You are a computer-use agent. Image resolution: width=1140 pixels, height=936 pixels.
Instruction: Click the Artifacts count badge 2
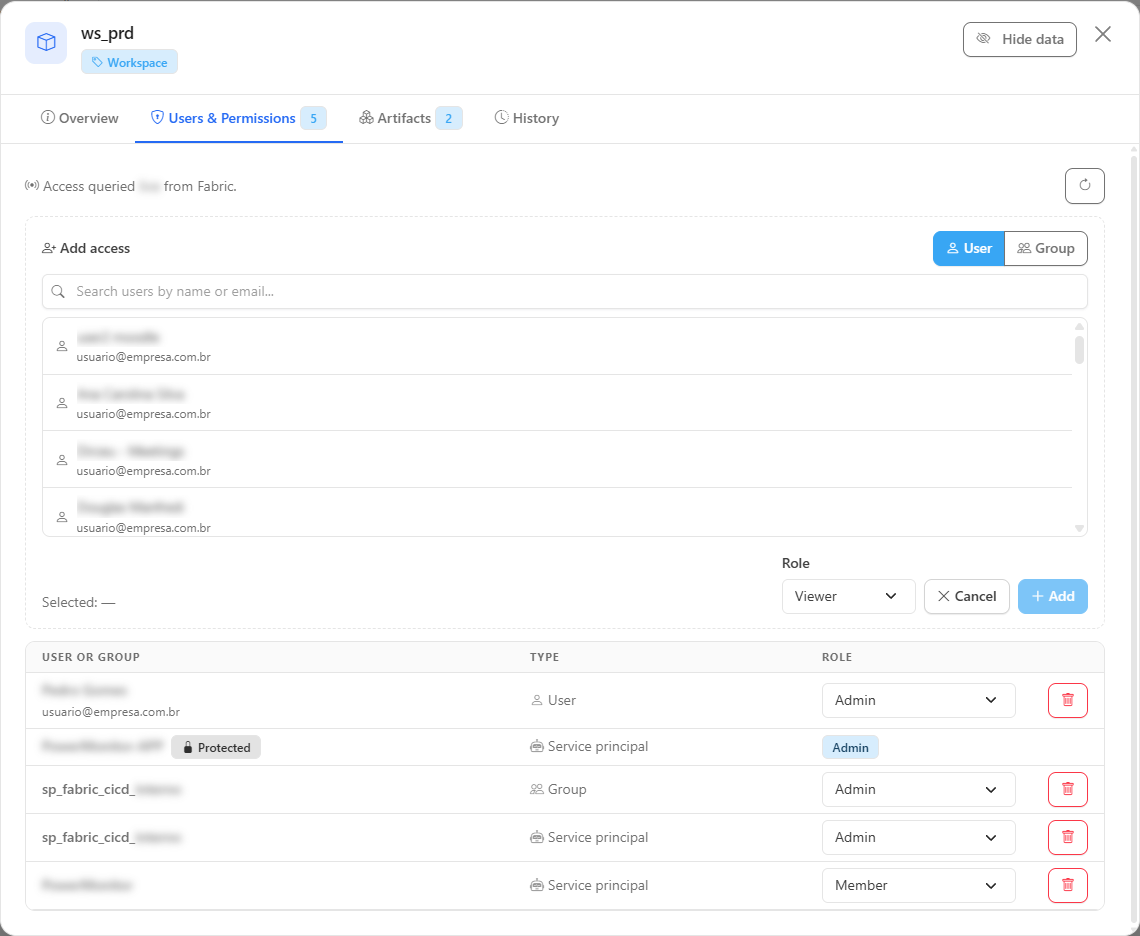point(449,119)
